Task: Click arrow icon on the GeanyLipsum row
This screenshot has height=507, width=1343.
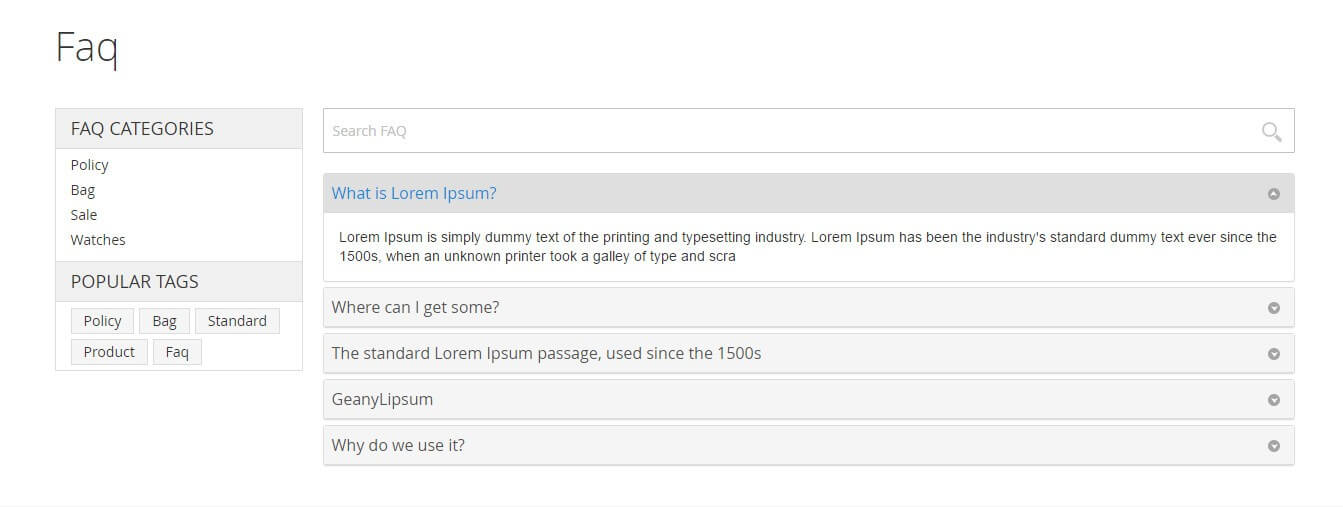Action: click(x=1273, y=400)
